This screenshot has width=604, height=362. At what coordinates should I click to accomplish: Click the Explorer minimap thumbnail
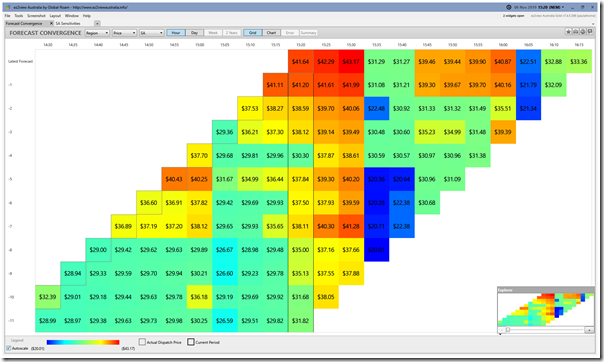point(545,310)
